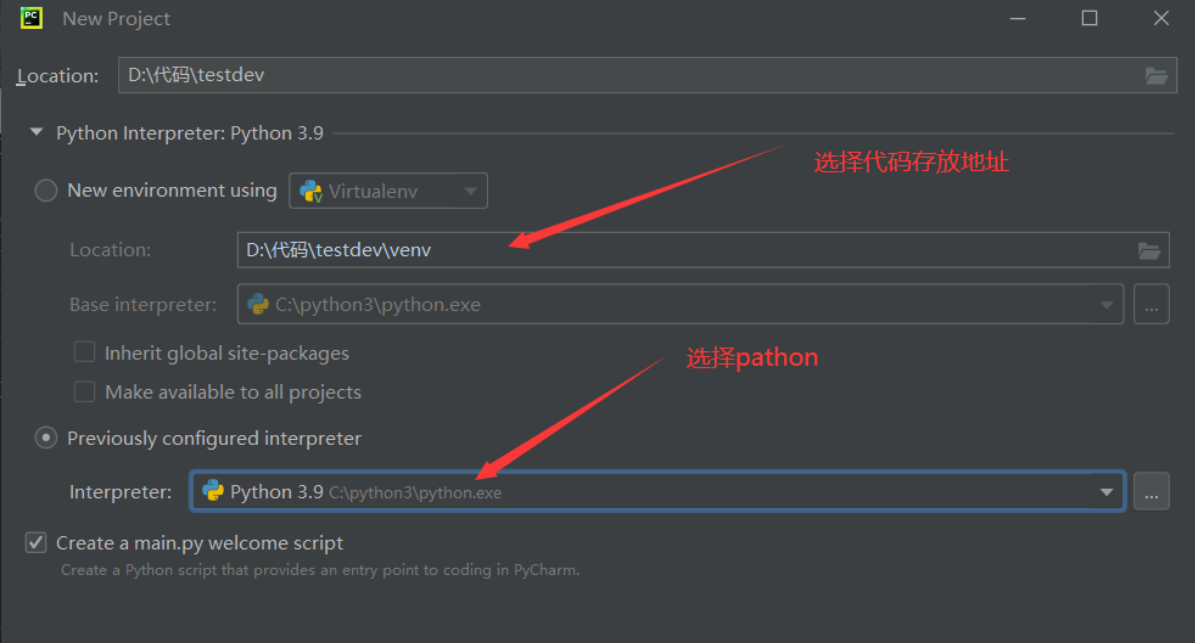Click the Python Interpreter: Python 3.9 heading
This screenshot has width=1195, height=643.
pos(190,133)
